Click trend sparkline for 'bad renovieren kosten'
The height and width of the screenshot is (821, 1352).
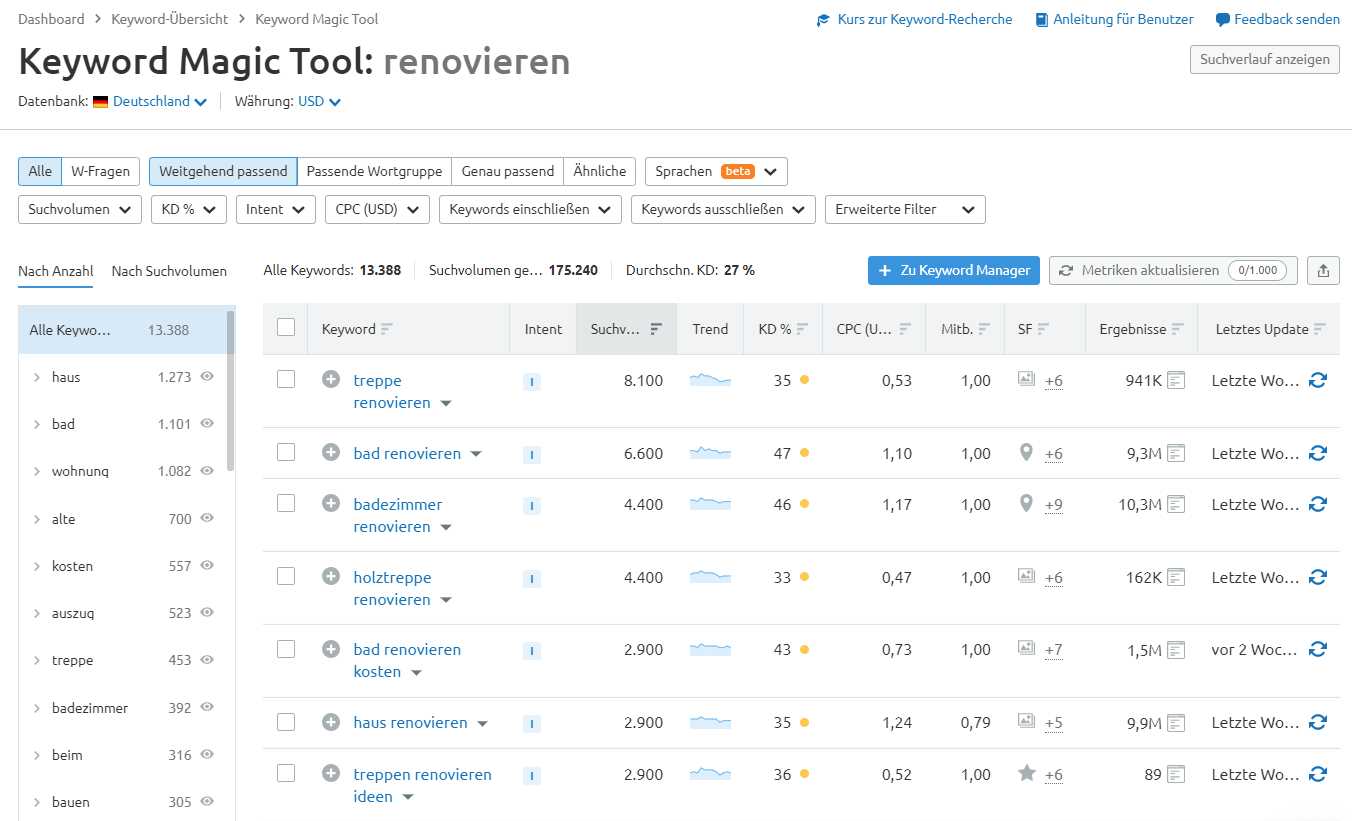point(710,649)
